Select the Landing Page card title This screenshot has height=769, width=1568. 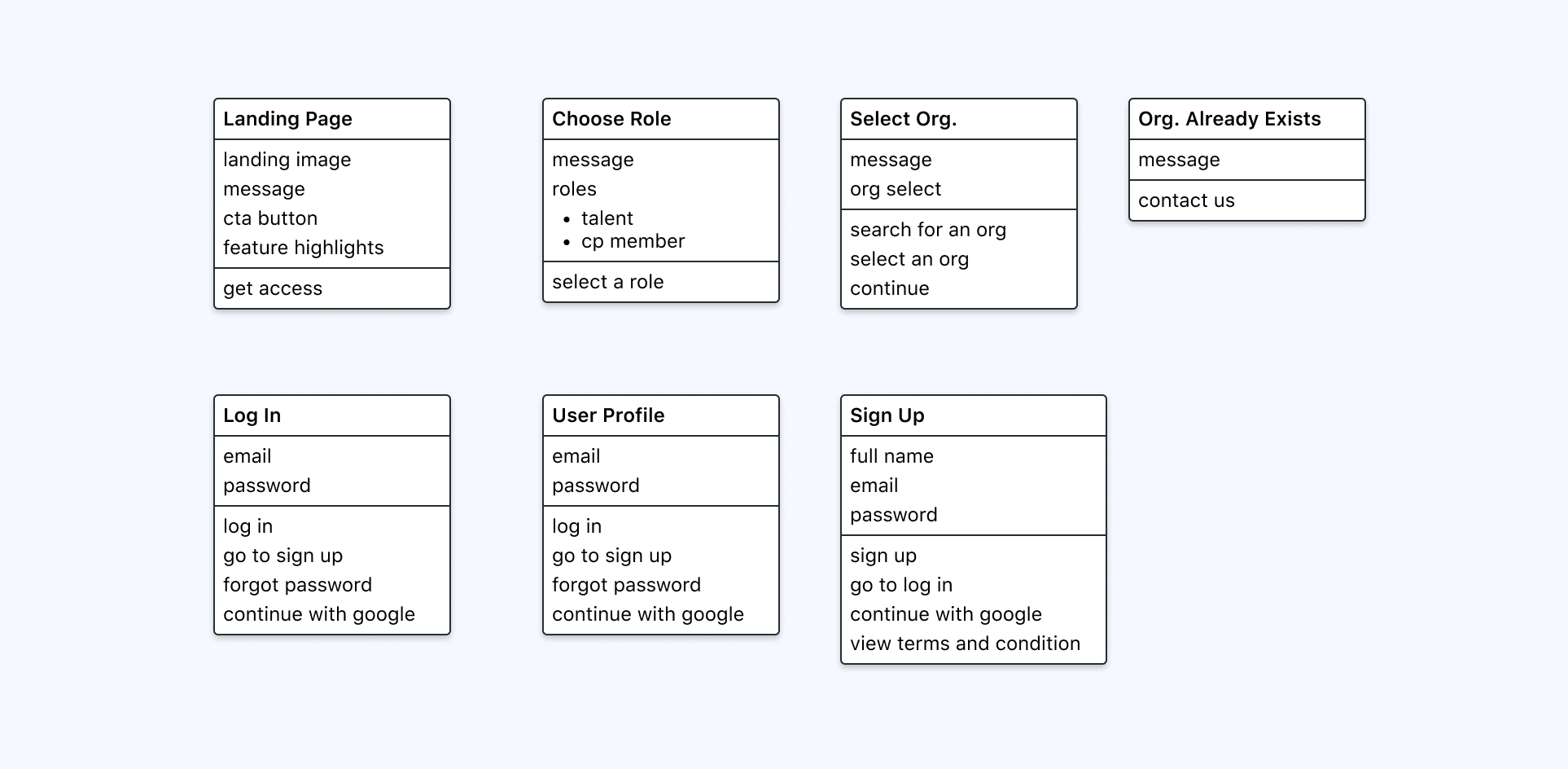pyautogui.click(x=287, y=119)
